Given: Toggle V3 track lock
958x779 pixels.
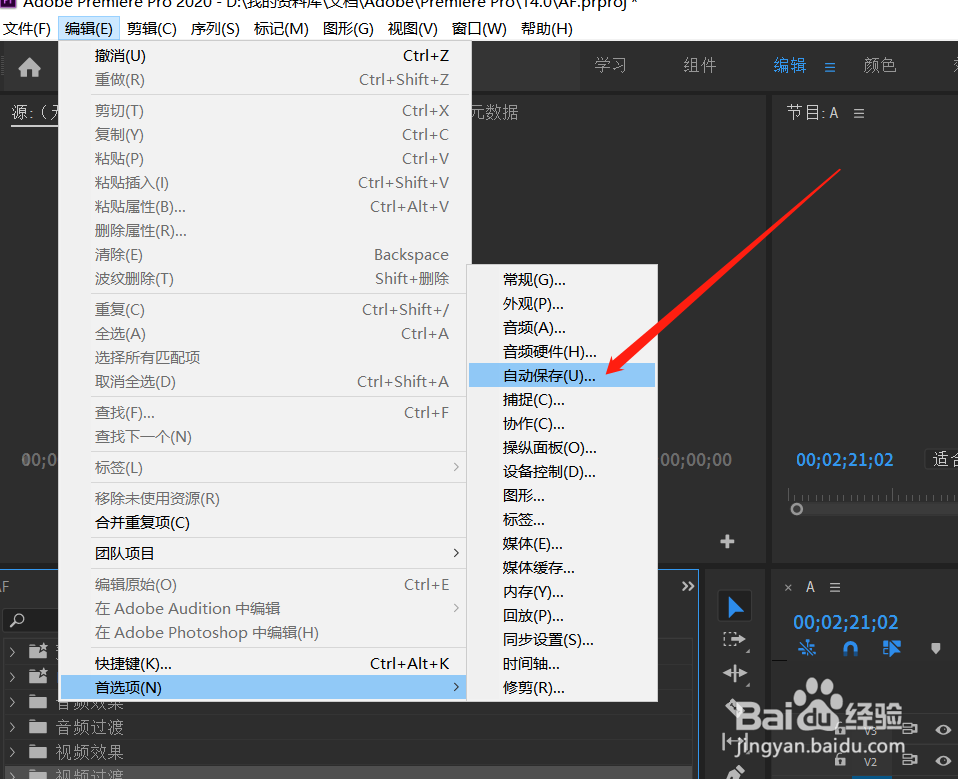Looking at the screenshot, I should (x=840, y=729).
